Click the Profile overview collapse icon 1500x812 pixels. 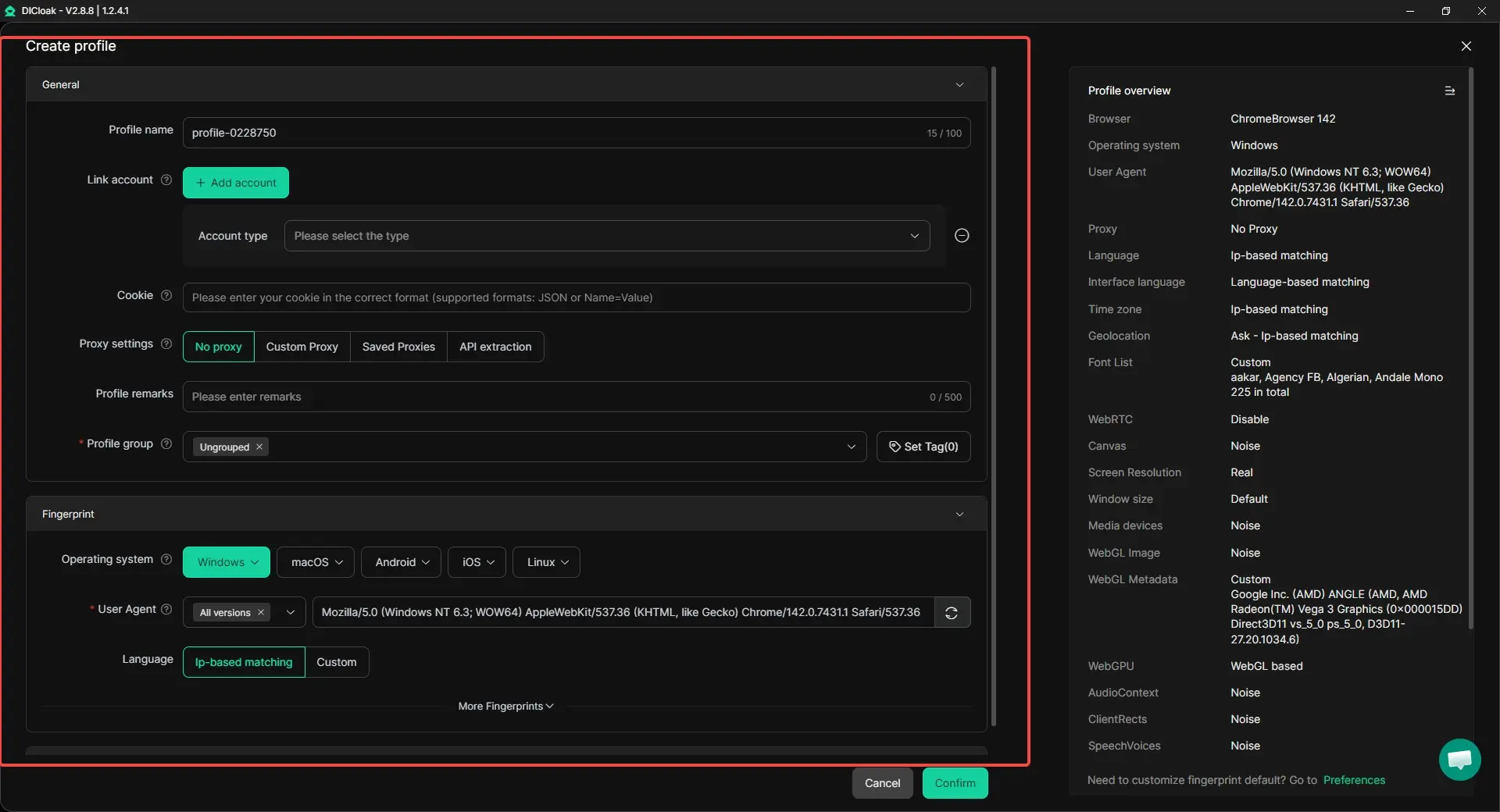click(x=1449, y=91)
